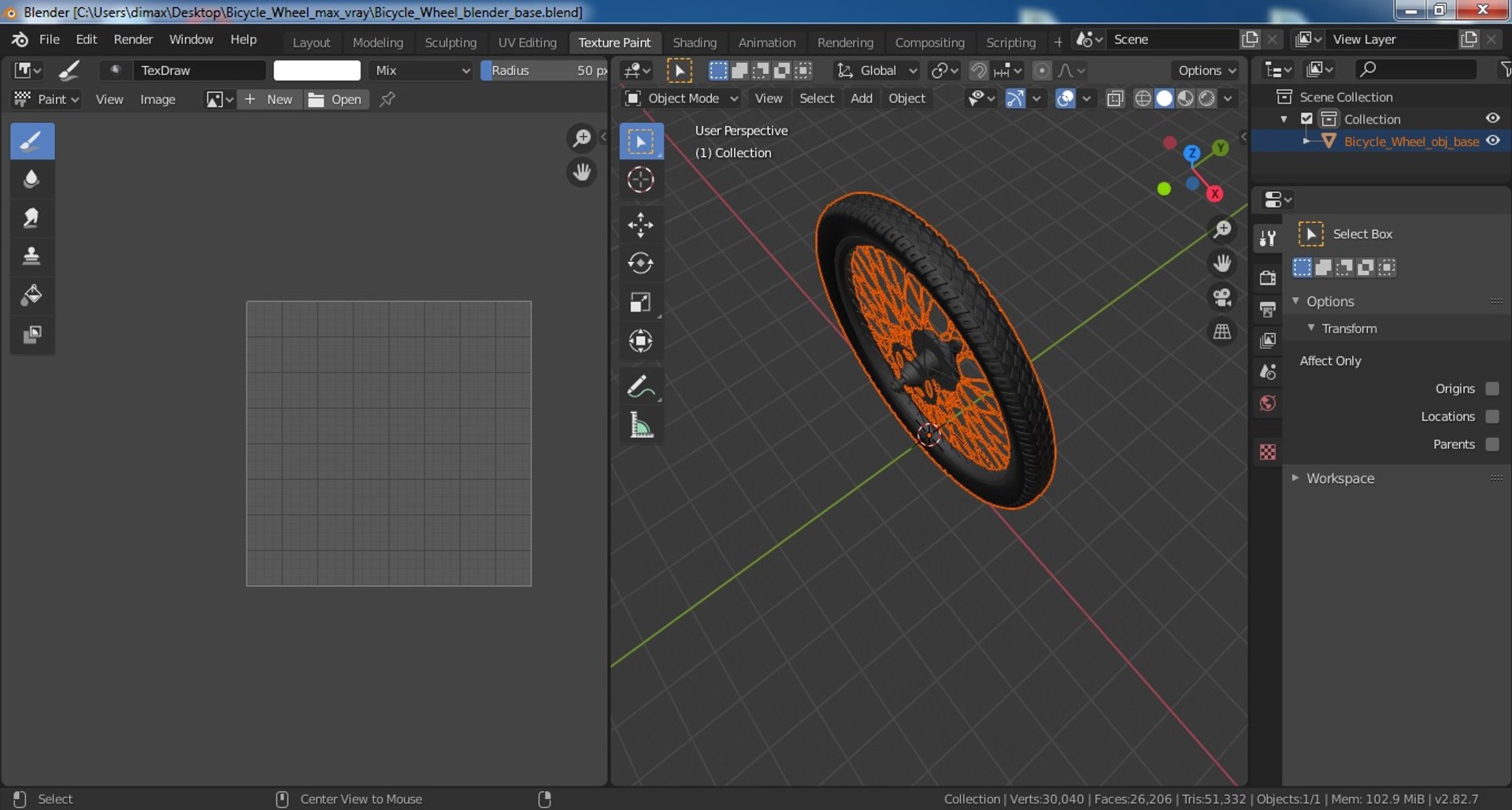This screenshot has width=1512, height=810.
Task: Open the World properties tab
Action: pos(1268,403)
